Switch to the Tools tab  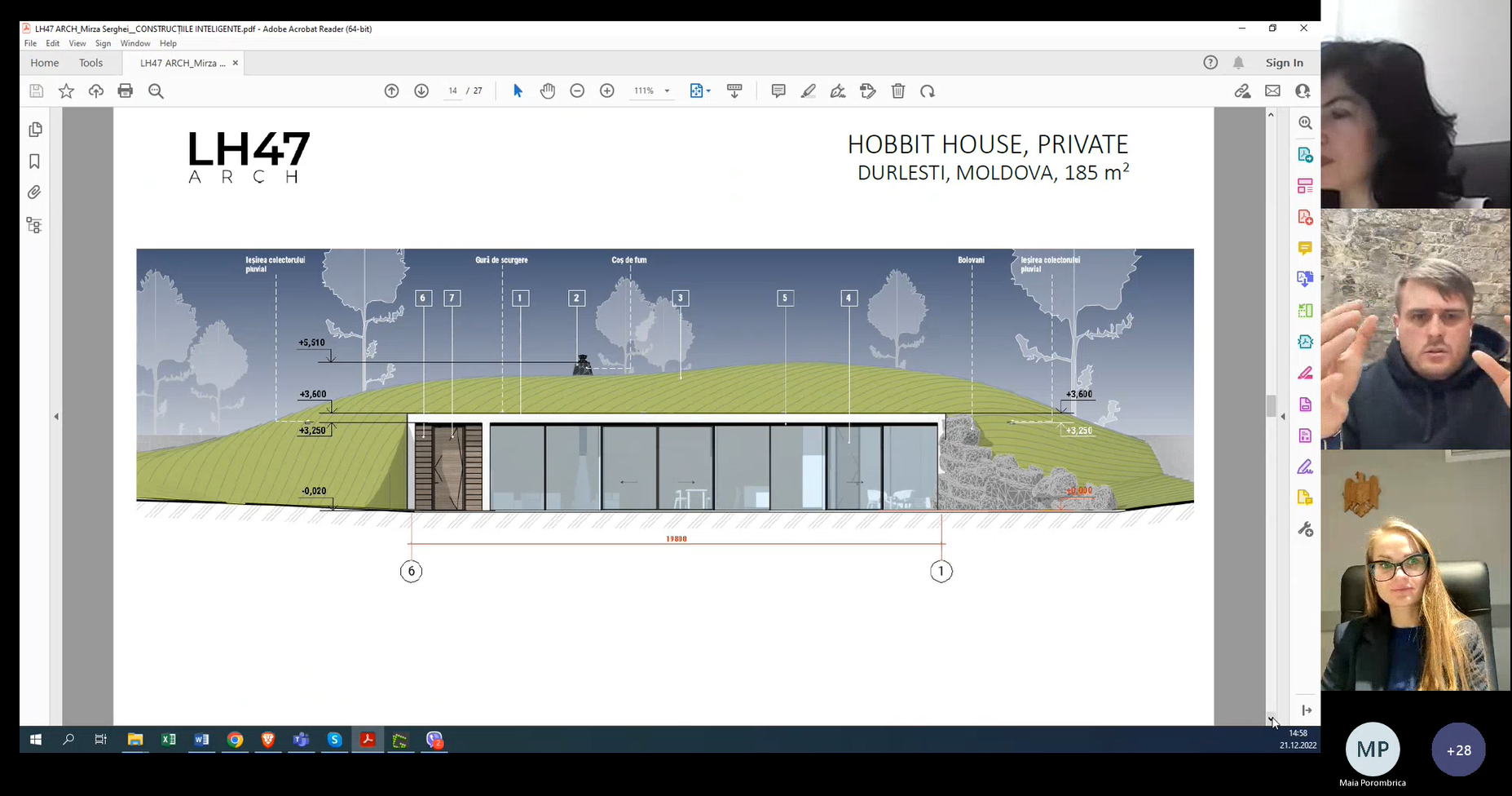91,63
